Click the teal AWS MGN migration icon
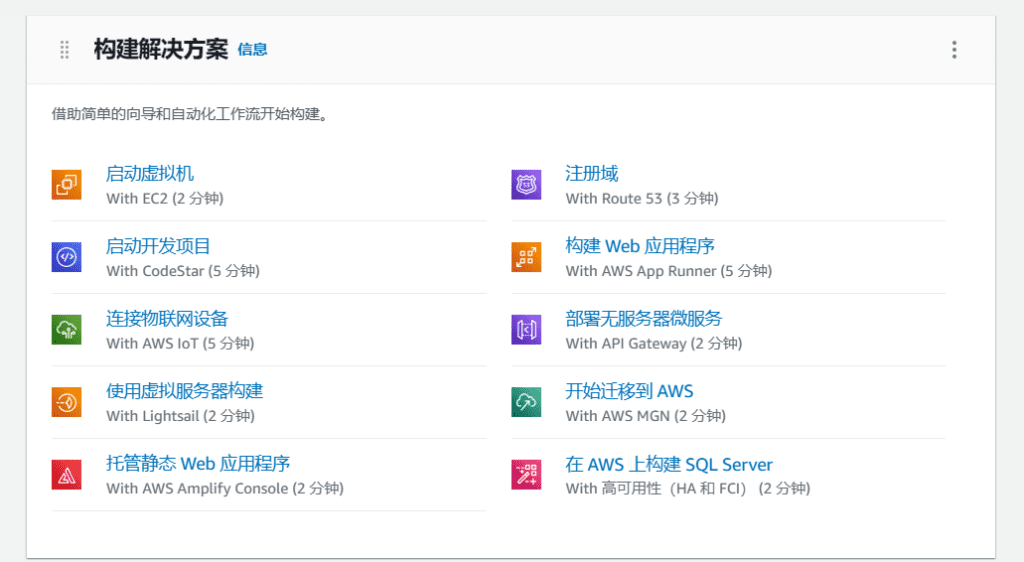 526,402
